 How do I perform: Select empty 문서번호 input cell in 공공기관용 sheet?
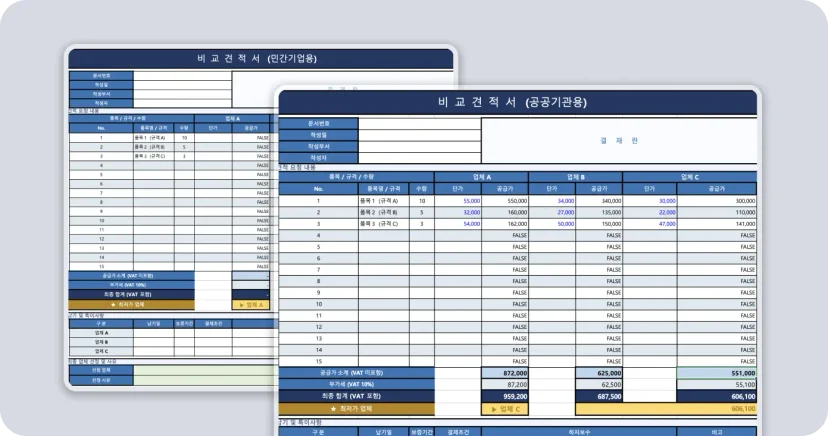420,123
